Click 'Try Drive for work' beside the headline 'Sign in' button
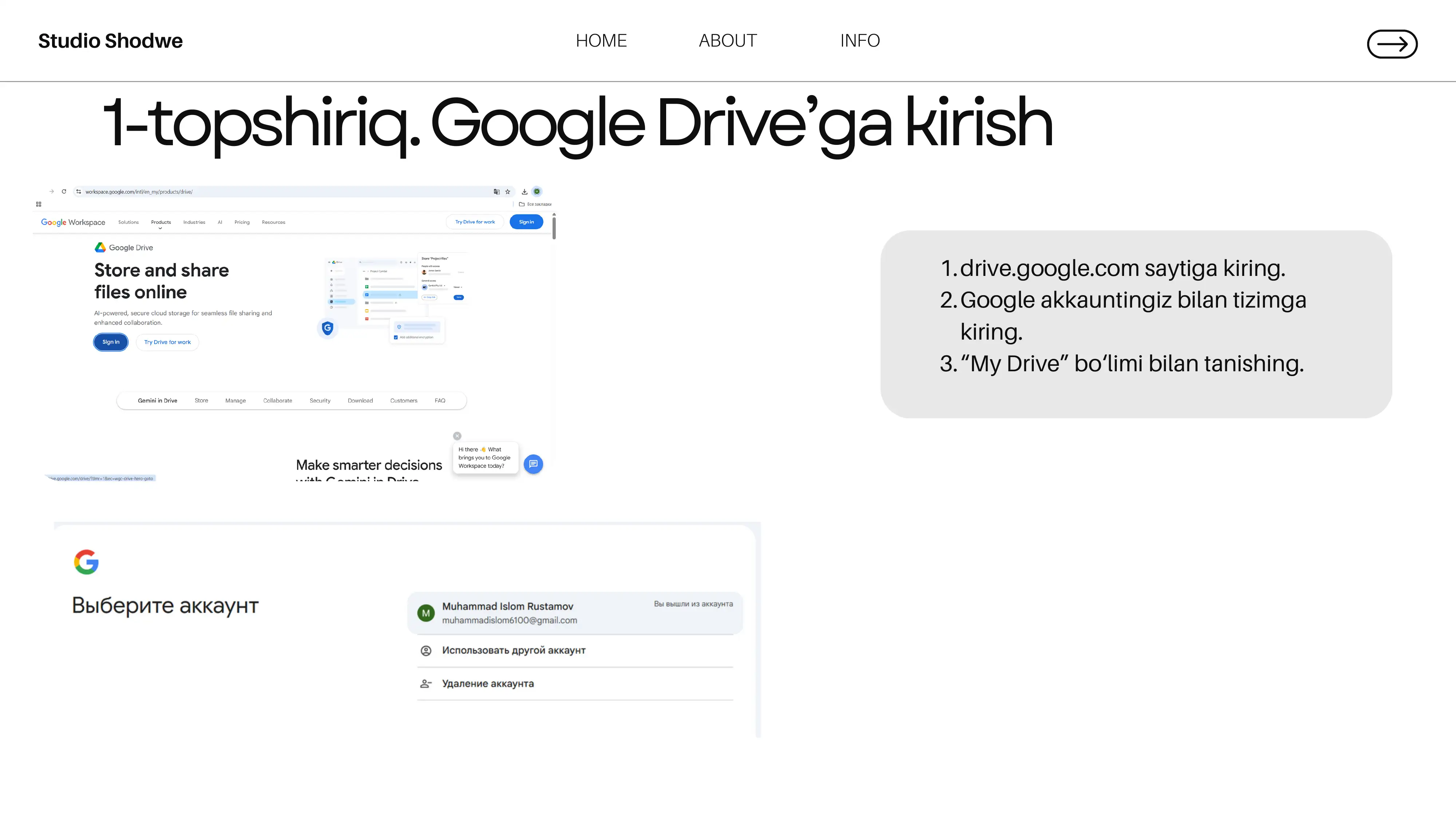This screenshot has height=819, width=1456. tap(167, 342)
